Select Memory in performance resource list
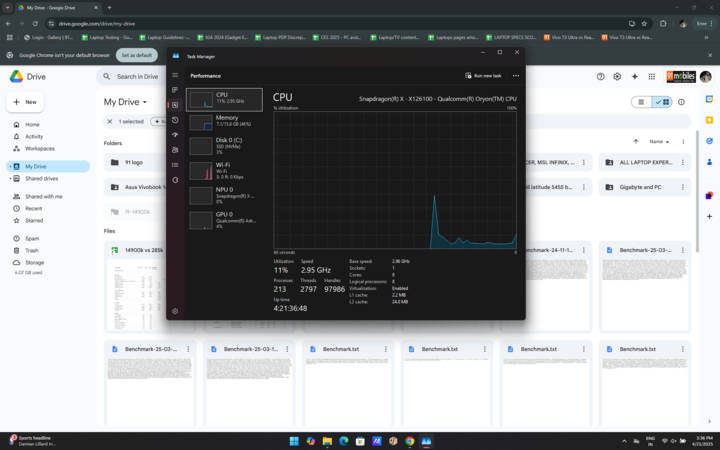Screen dimensions: 720x450 click(225, 122)
